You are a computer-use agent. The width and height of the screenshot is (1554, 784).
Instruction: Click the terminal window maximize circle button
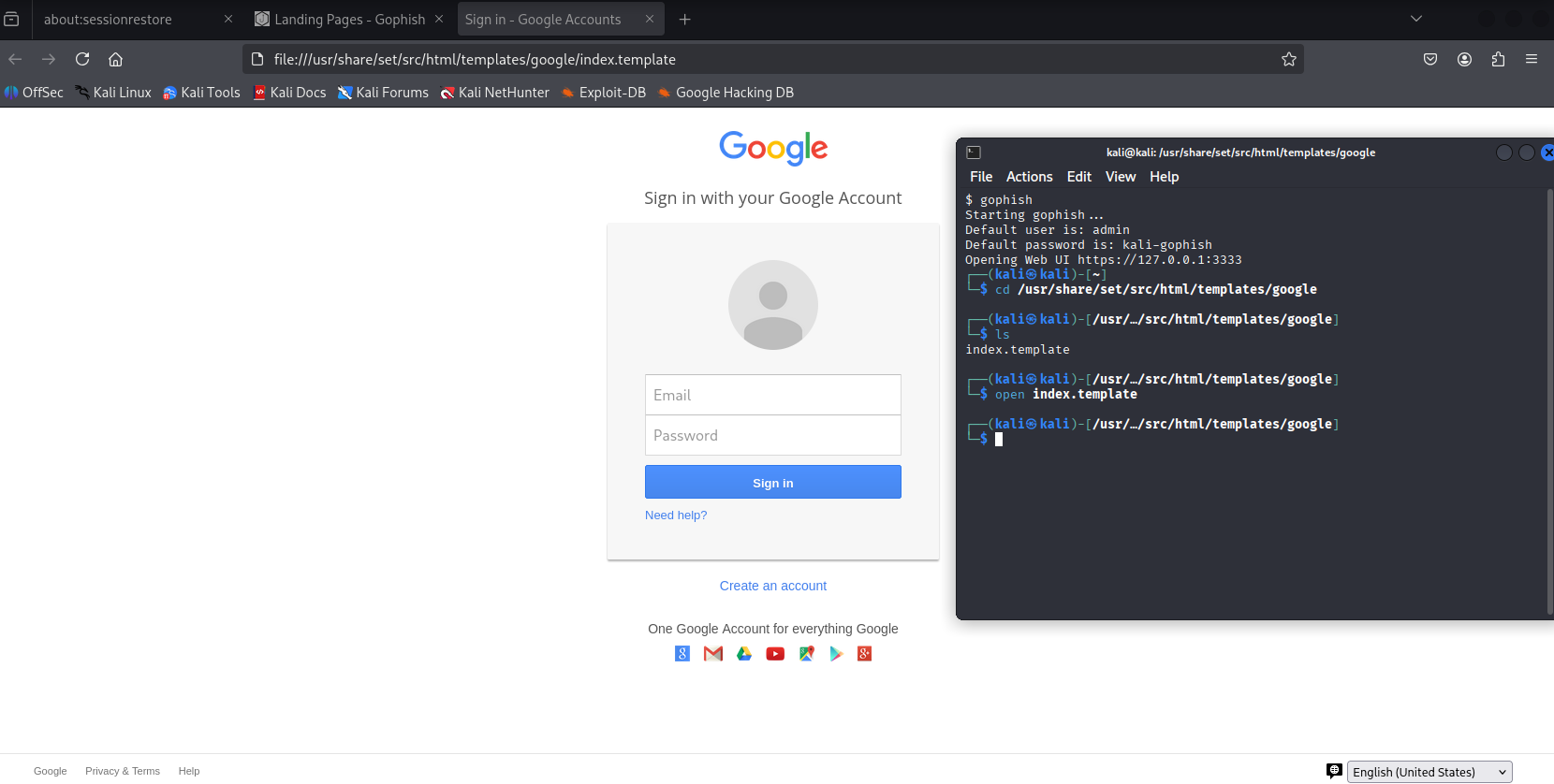tap(1527, 152)
